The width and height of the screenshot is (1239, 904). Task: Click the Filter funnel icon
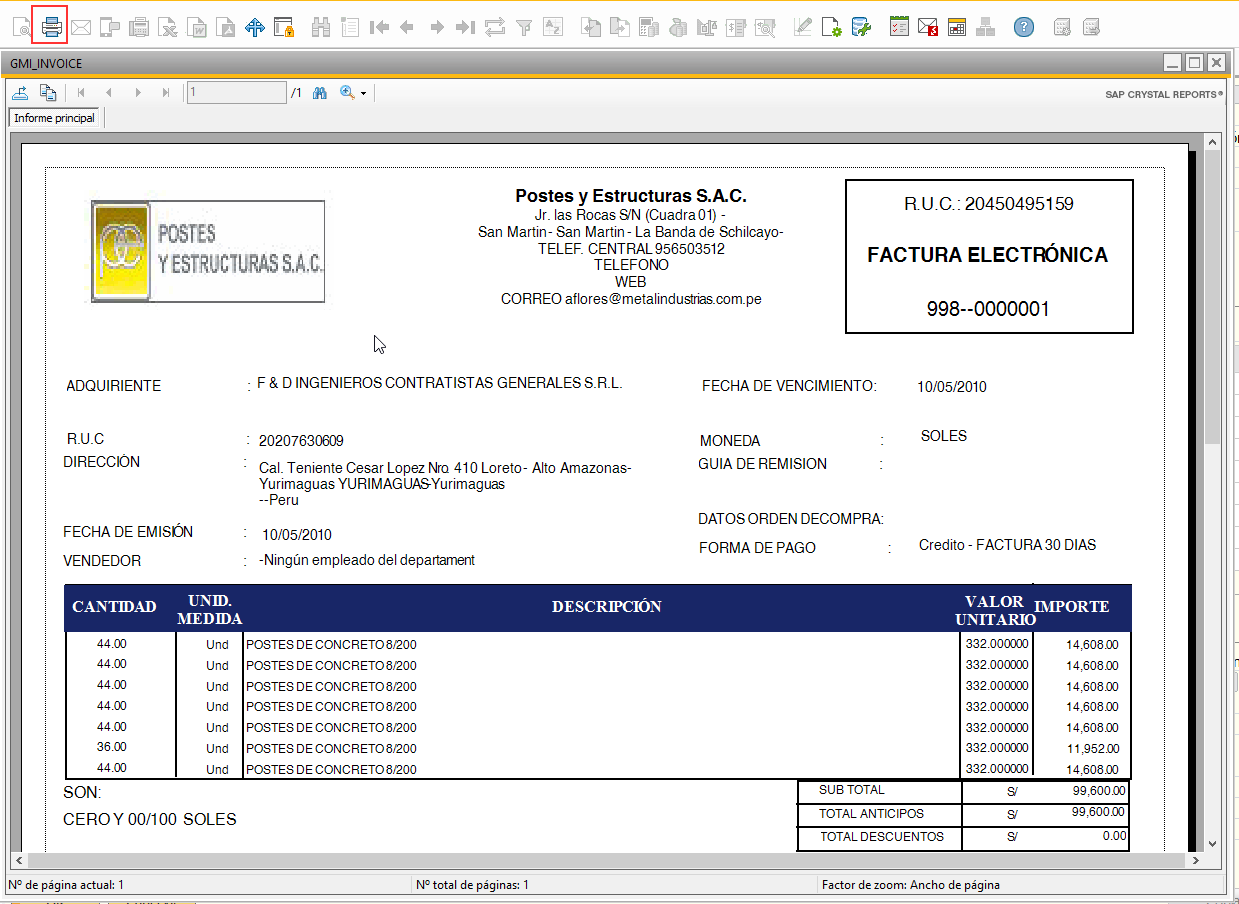coord(523,27)
